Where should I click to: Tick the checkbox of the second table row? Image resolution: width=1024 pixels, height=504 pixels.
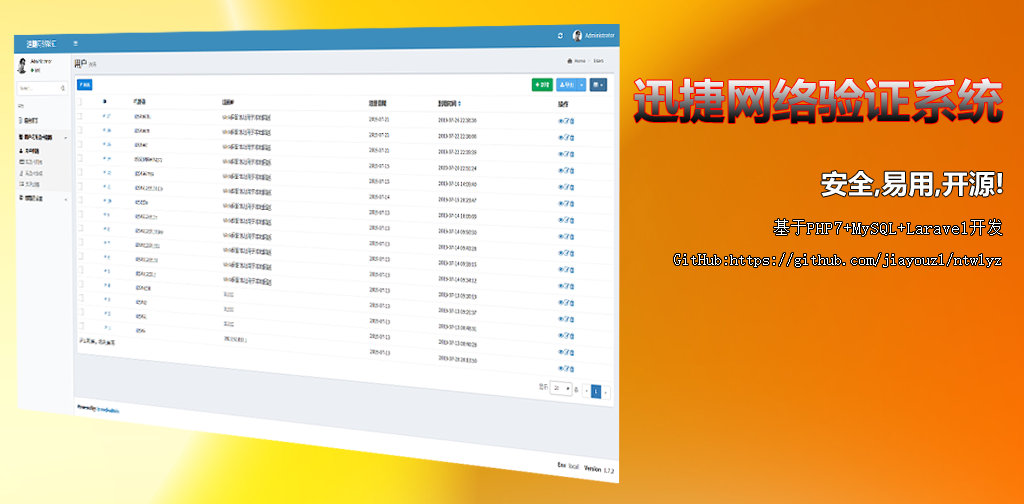(x=80, y=131)
